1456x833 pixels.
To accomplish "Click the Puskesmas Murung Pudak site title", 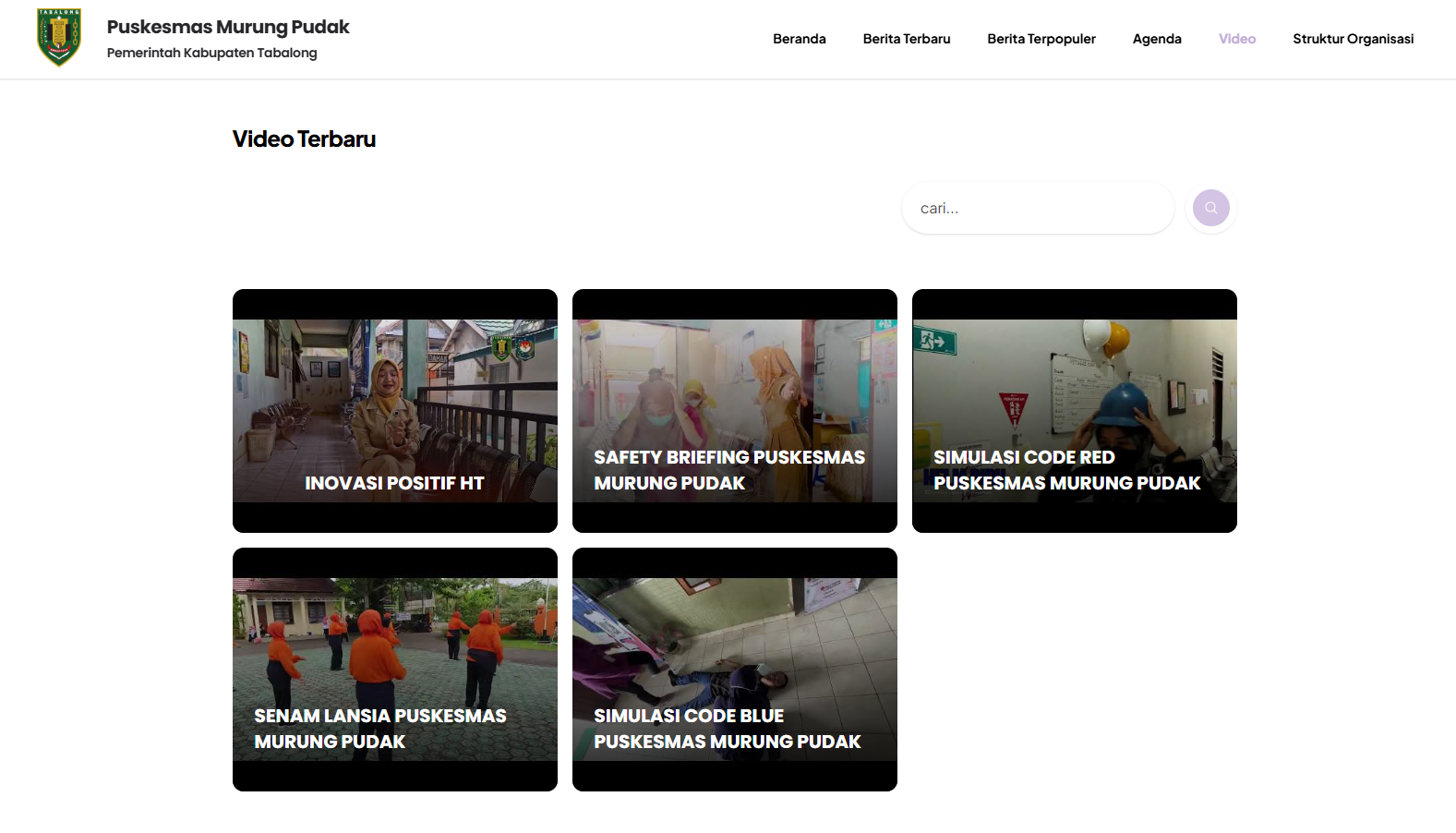I will click(228, 27).
